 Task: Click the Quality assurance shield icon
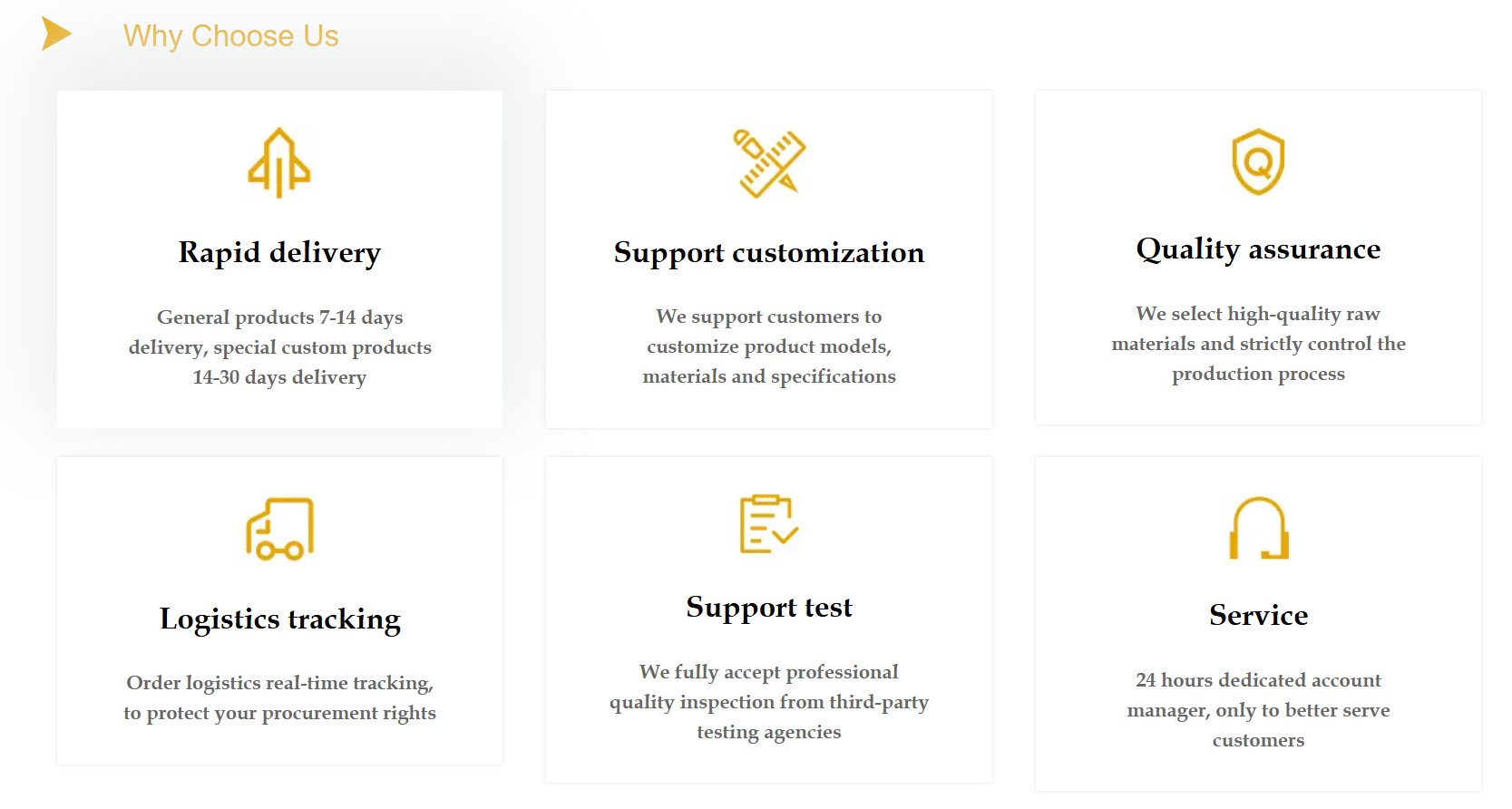[x=1258, y=162]
